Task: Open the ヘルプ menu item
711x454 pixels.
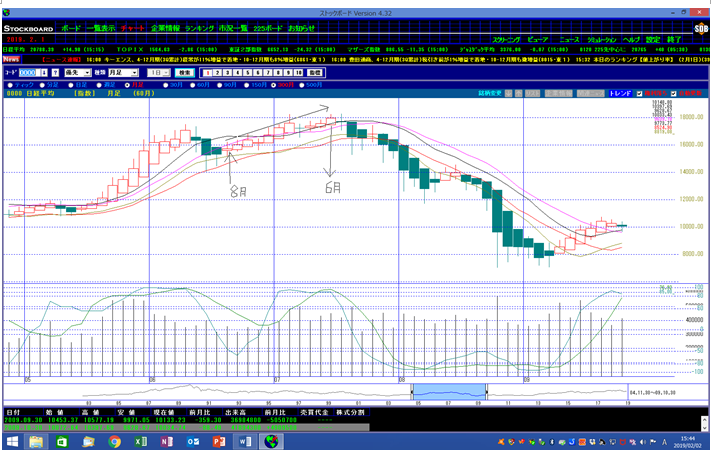Action: (x=632, y=40)
